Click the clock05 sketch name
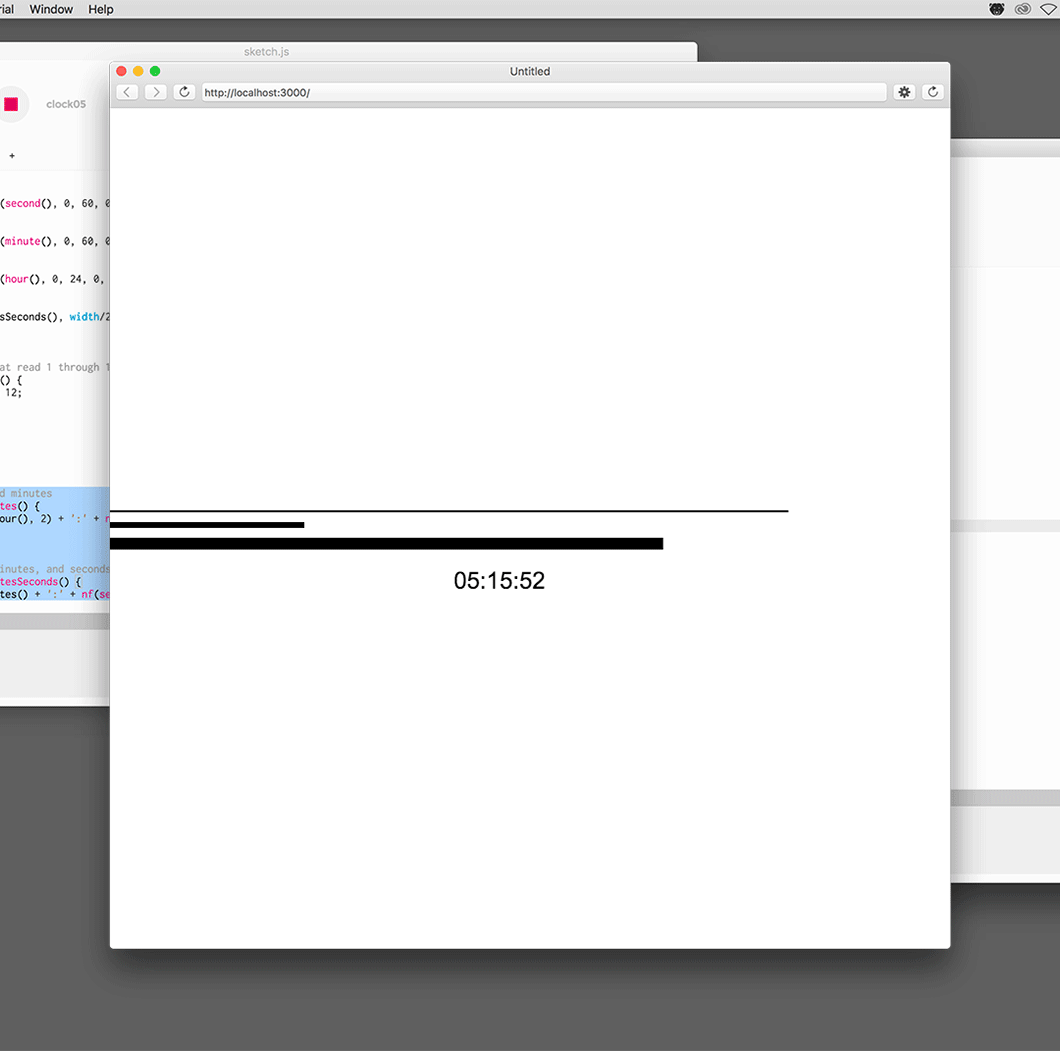Viewport: 1060px width, 1051px height. (66, 104)
